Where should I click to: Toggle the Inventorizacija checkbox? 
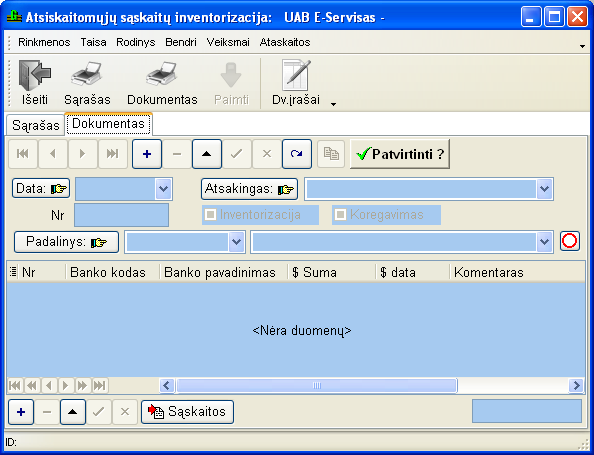point(210,215)
